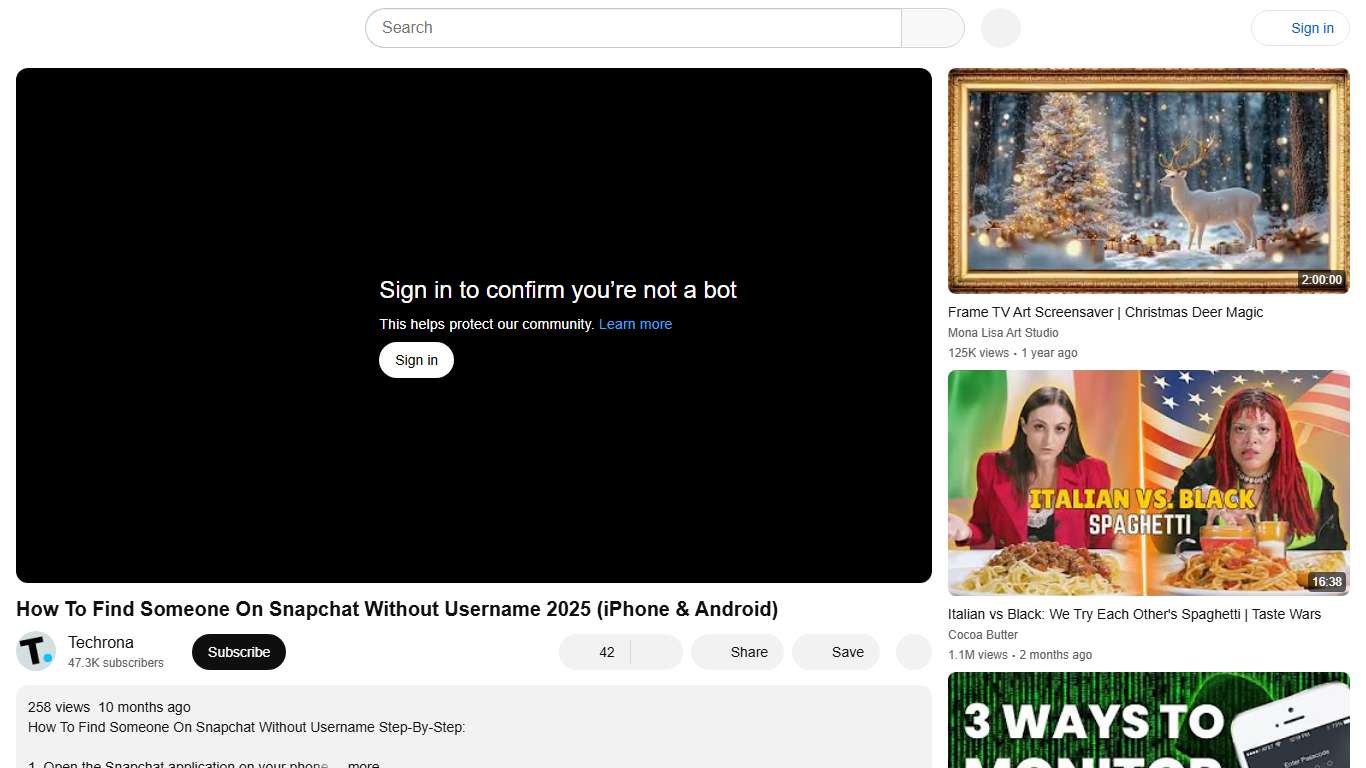Open the '3 Ways To Monitor' video thumbnail

(x=1148, y=720)
